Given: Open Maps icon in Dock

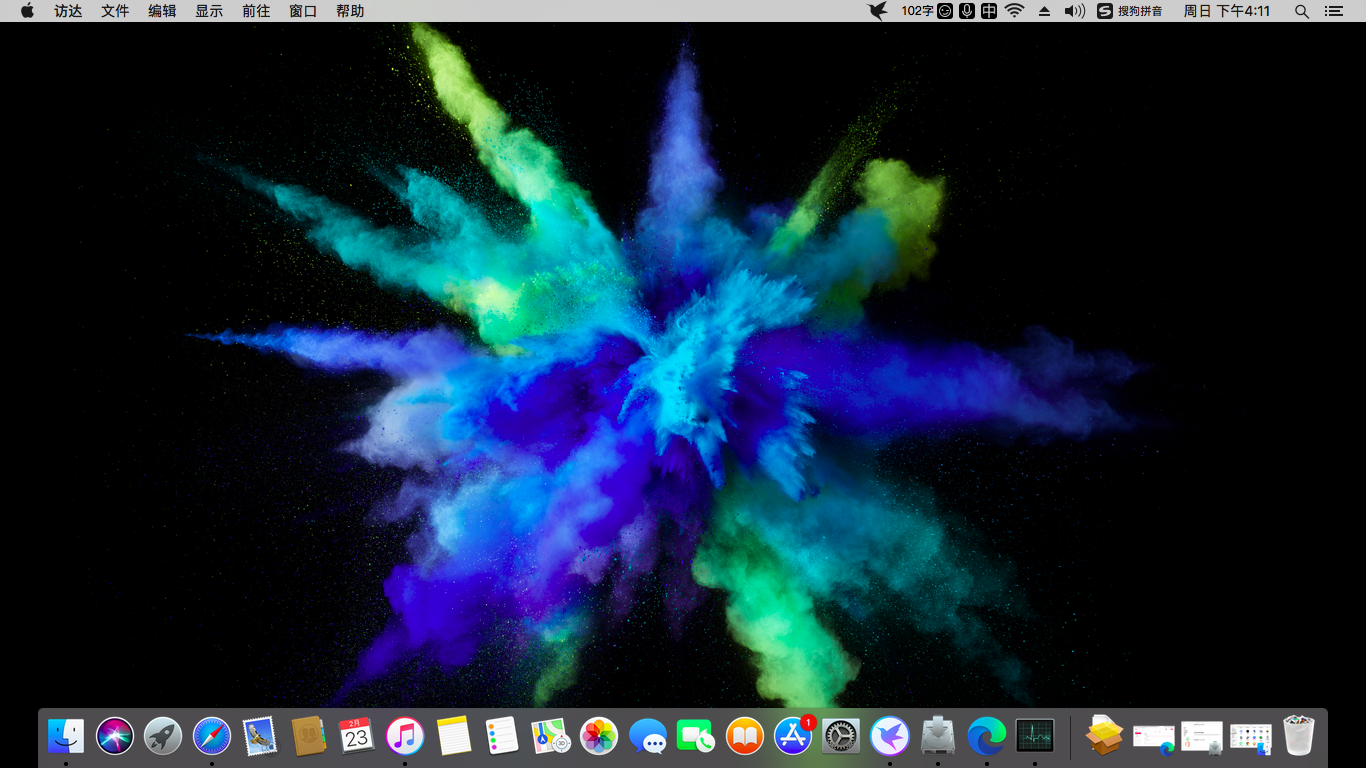Looking at the screenshot, I should click(x=551, y=737).
